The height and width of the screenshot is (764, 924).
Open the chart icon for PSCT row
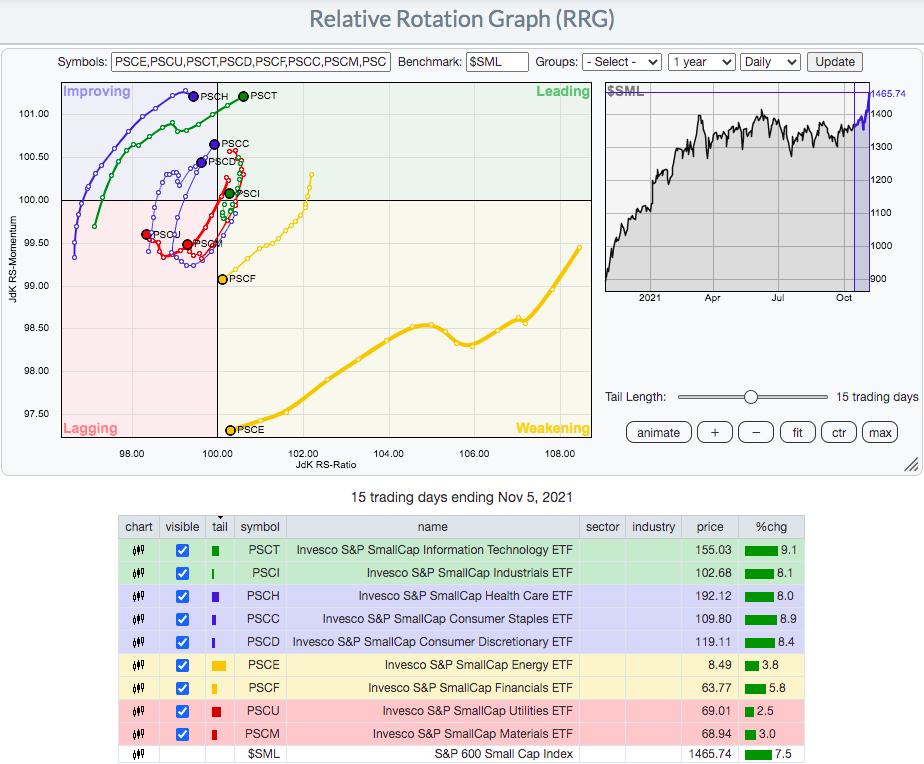click(x=139, y=550)
